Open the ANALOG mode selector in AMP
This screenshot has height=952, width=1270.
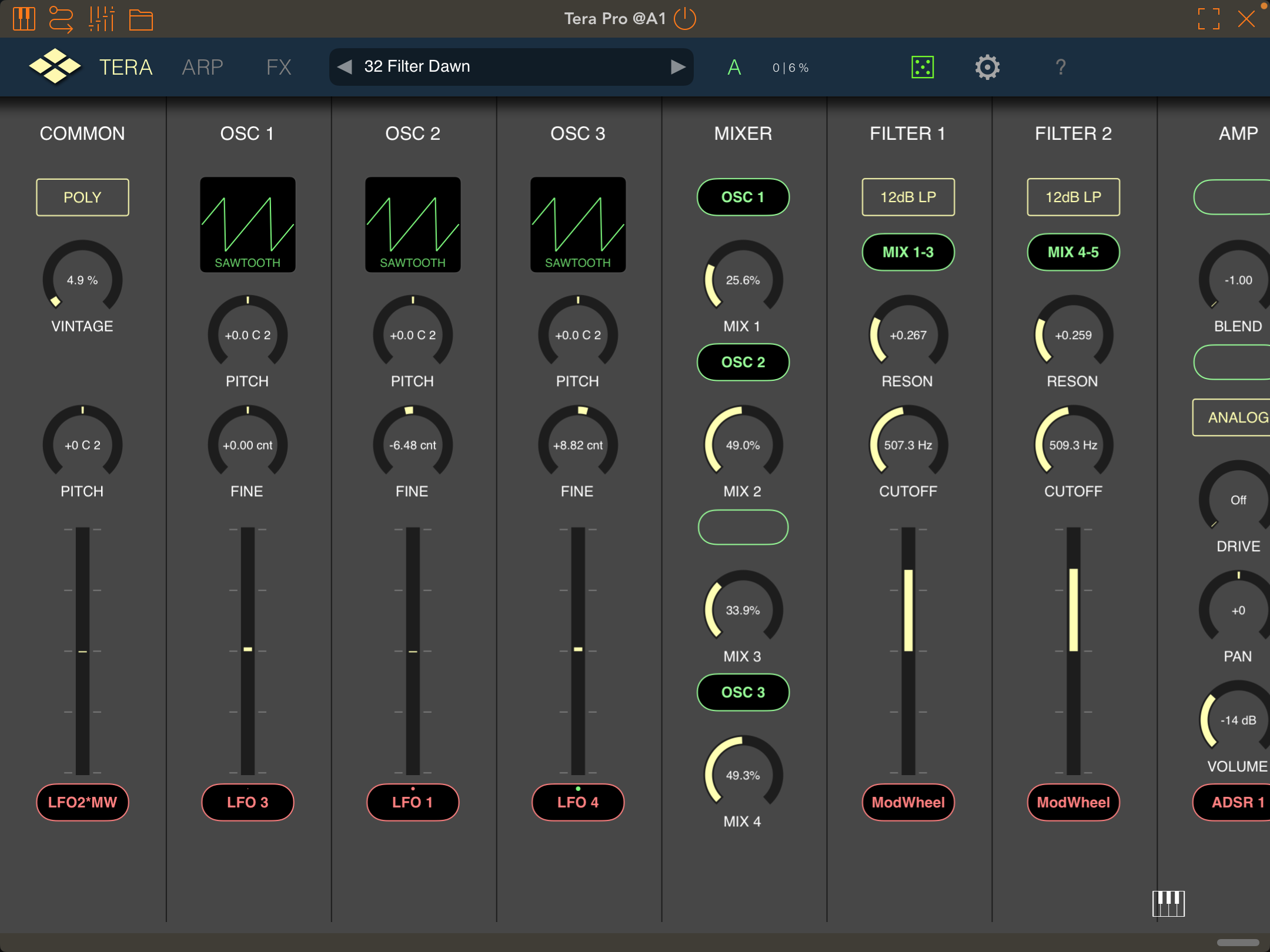[1231, 418]
